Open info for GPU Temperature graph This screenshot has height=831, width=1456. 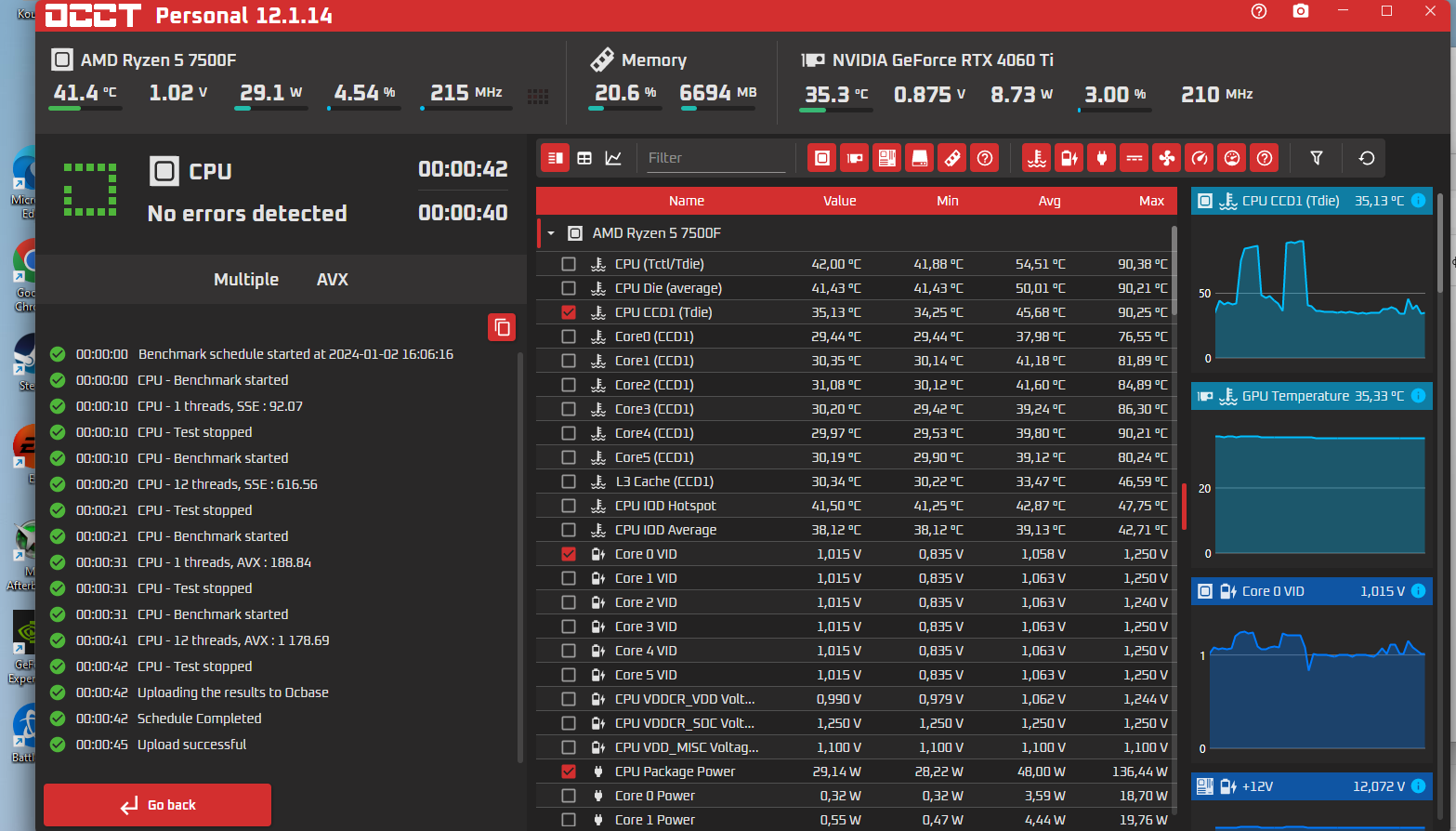tap(1418, 396)
